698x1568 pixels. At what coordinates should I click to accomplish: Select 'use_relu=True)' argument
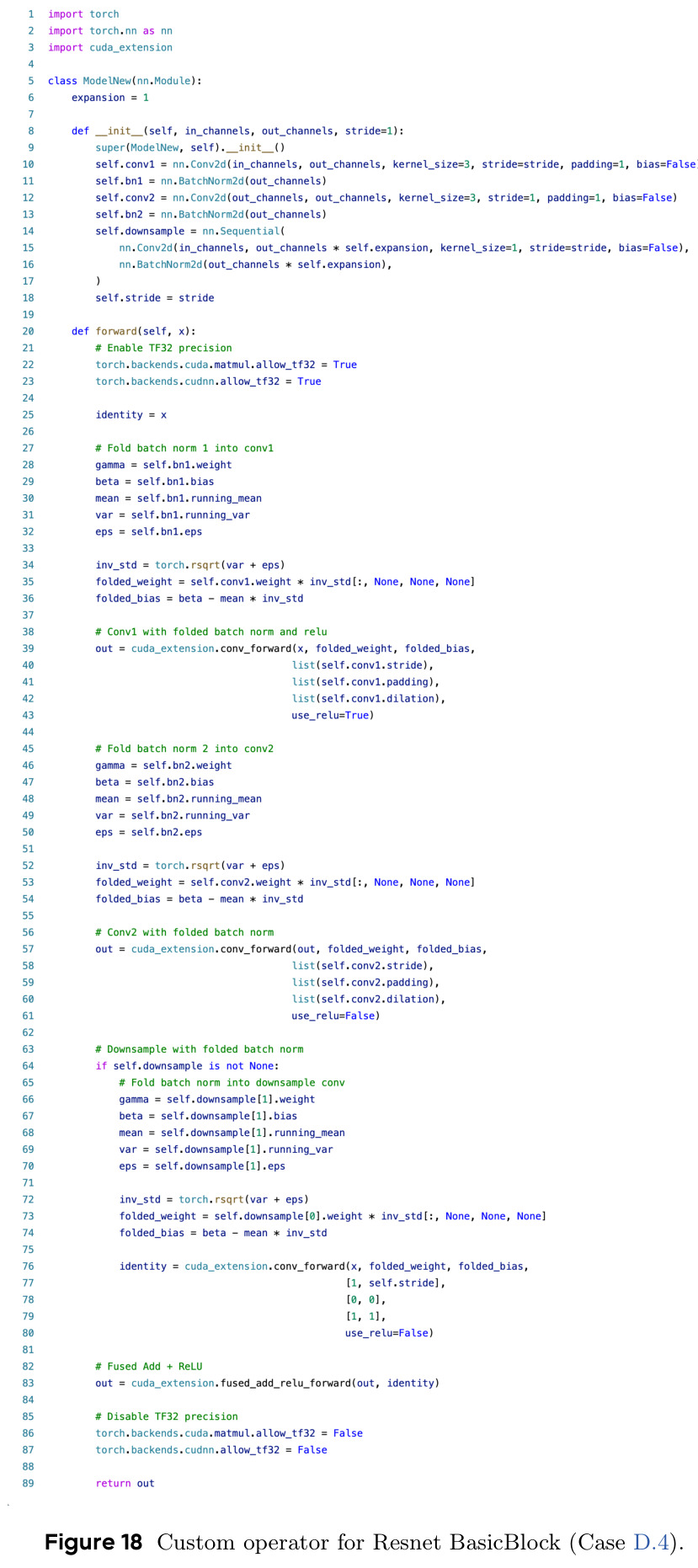(x=333, y=716)
